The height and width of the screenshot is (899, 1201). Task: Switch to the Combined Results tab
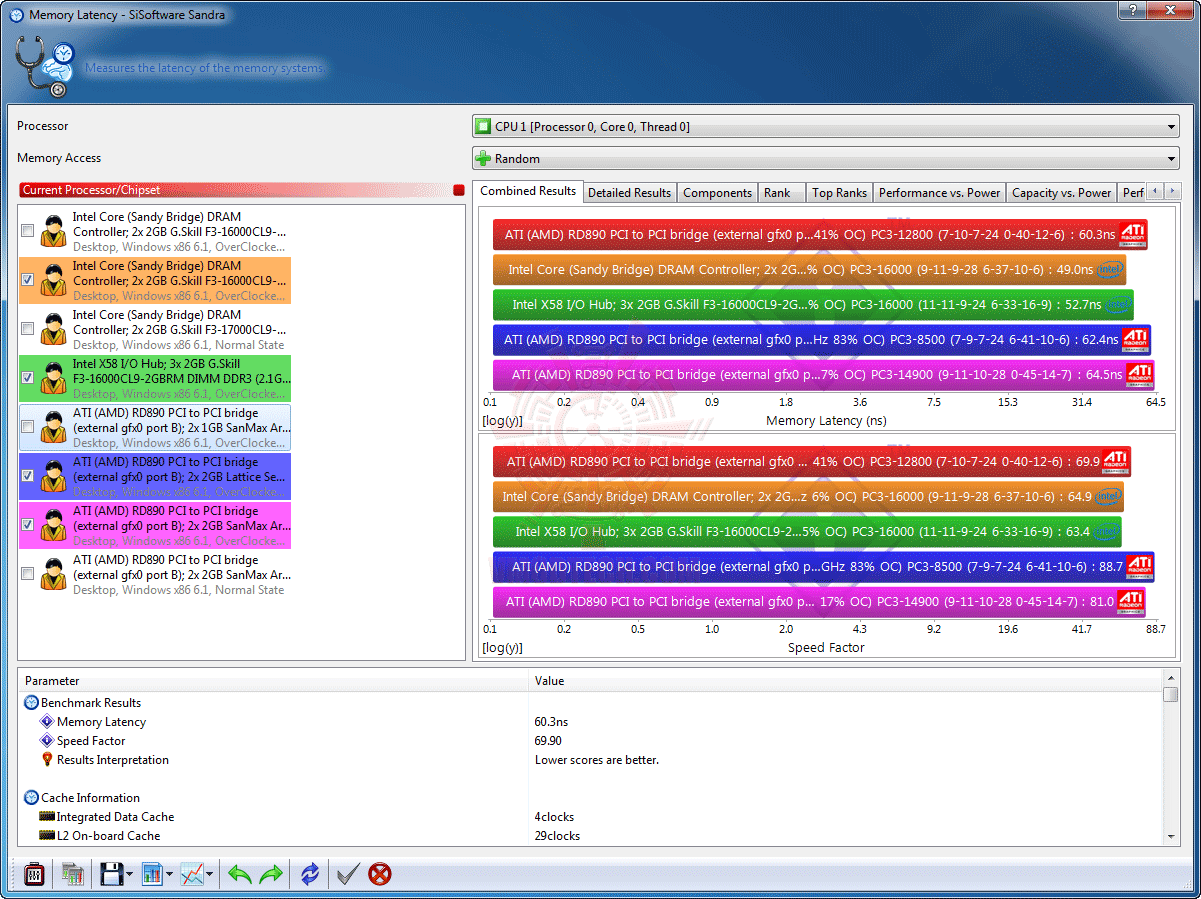(x=528, y=191)
